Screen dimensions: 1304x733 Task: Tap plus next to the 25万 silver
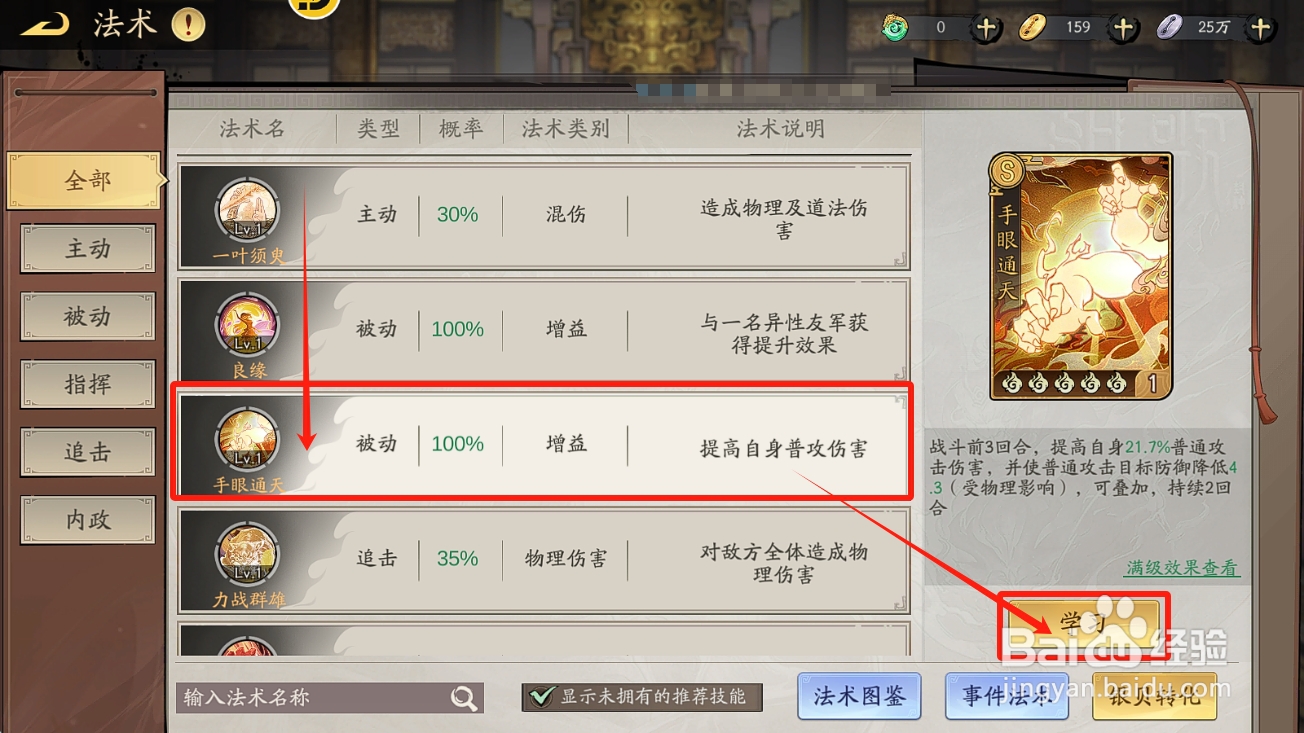(x=1260, y=28)
